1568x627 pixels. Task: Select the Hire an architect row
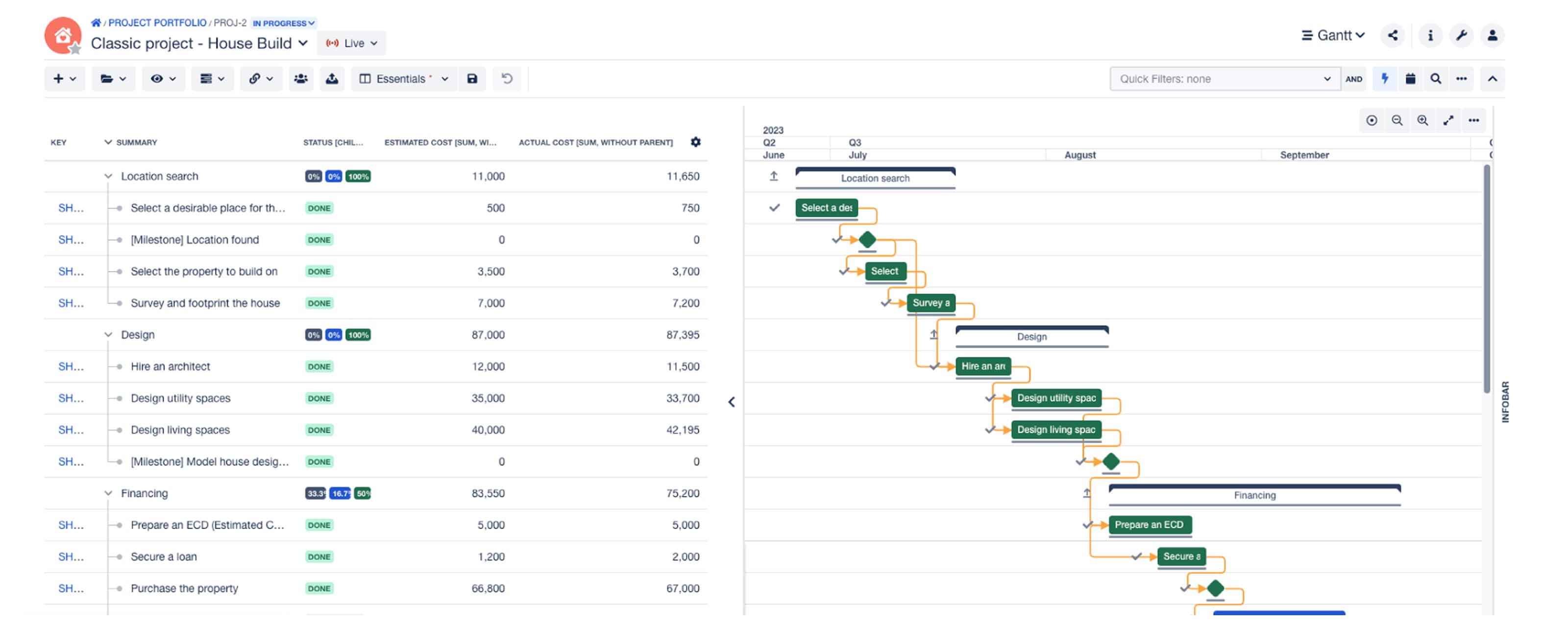coord(375,366)
